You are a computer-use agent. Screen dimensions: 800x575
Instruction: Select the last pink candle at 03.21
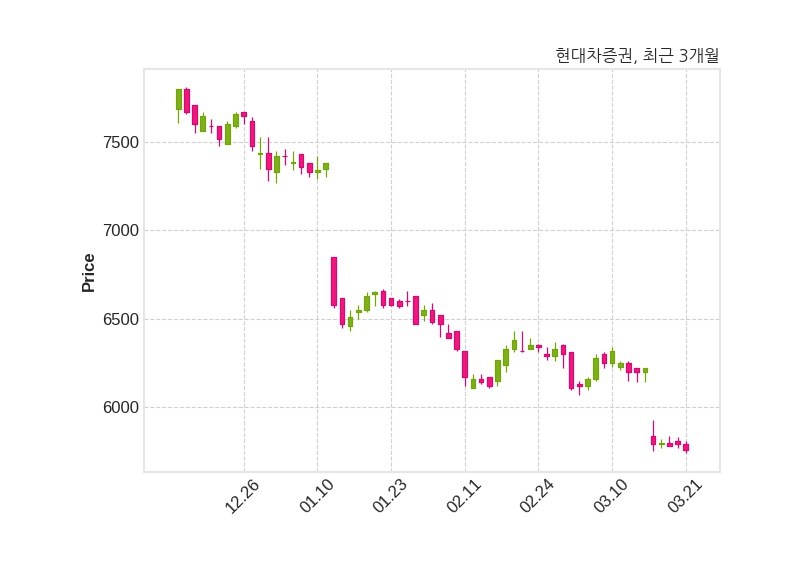[686, 447]
